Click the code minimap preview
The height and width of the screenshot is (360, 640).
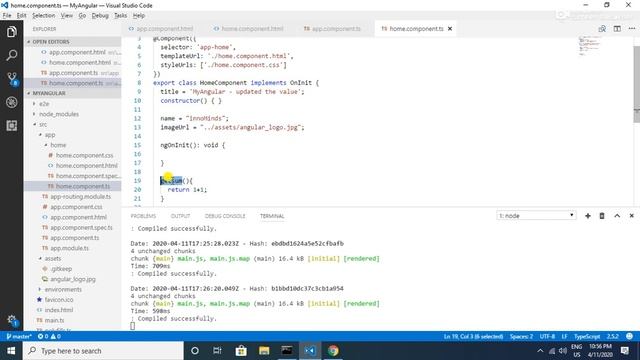pos(590,45)
